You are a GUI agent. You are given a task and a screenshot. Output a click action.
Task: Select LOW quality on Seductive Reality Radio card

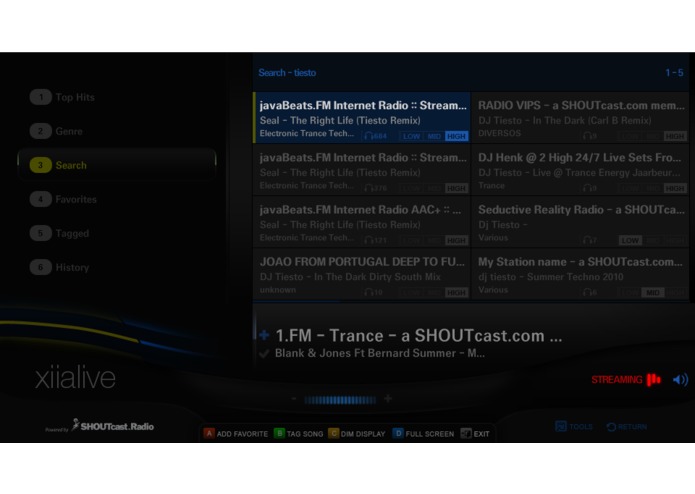coord(630,241)
